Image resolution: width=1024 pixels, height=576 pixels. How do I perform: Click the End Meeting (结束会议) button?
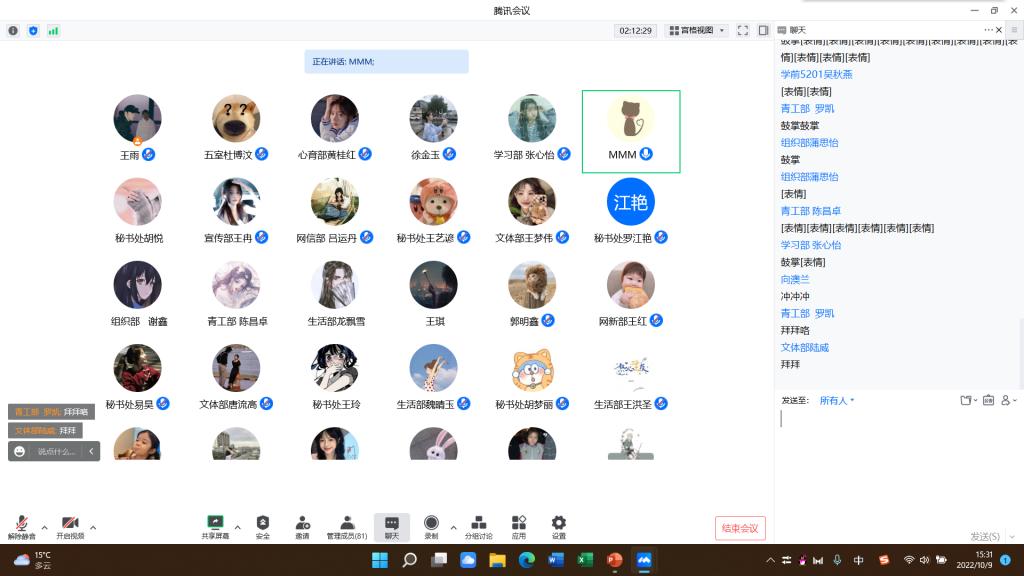(x=740, y=528)
